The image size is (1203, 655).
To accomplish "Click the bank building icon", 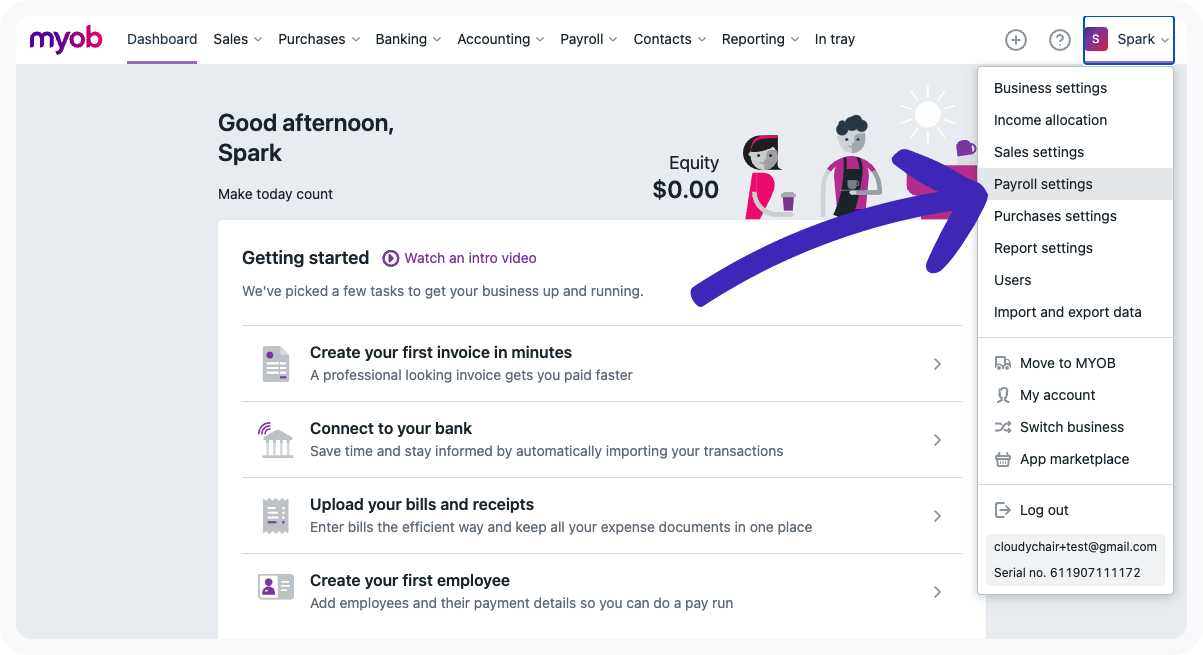I will [276, 440].
